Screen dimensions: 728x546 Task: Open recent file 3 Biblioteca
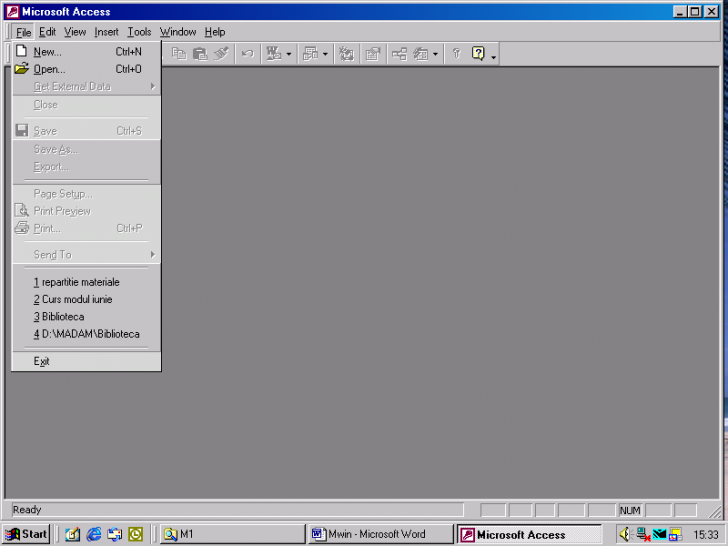click(x=87, y=317)
